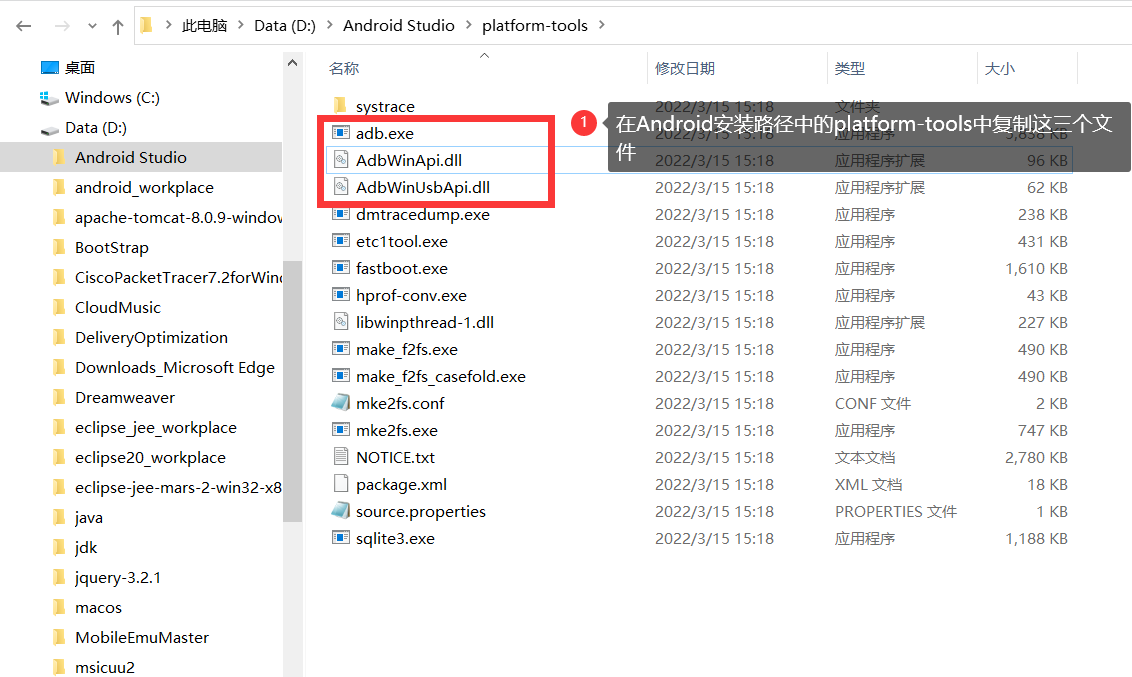1132x677 pixels.
Task: Click the mke2fs.exe file icon
Action: tap(341, 429)
